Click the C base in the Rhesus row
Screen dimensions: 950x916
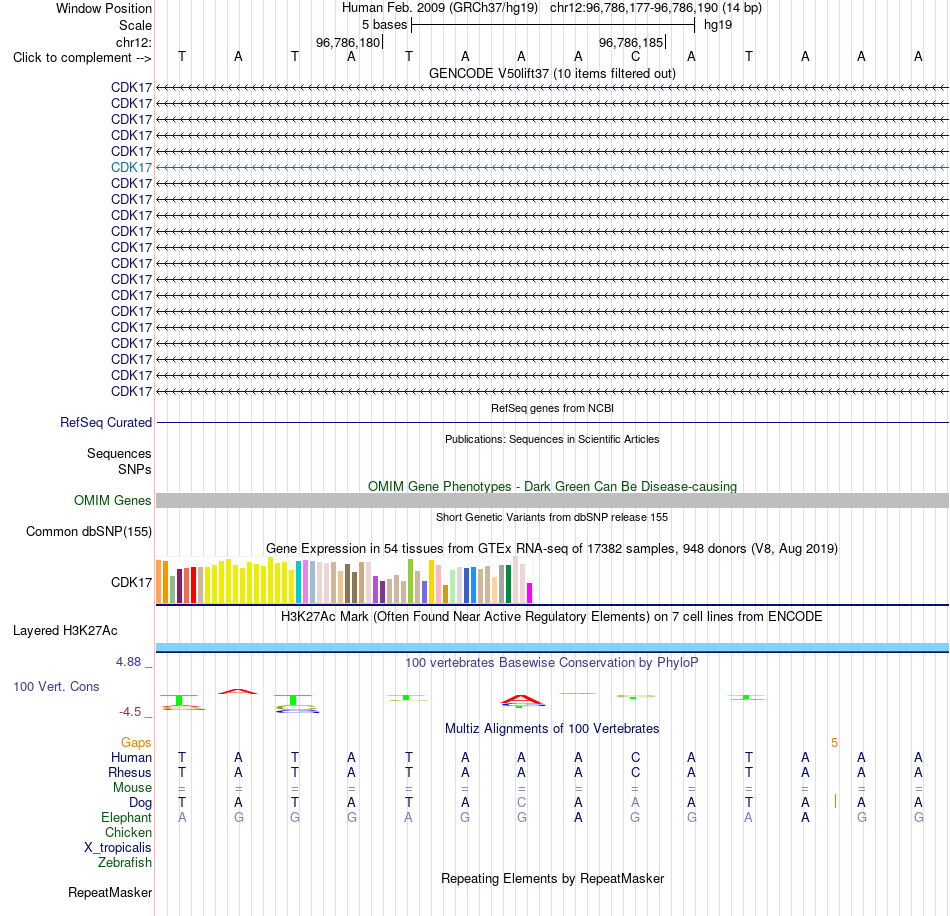click(635, 772)
